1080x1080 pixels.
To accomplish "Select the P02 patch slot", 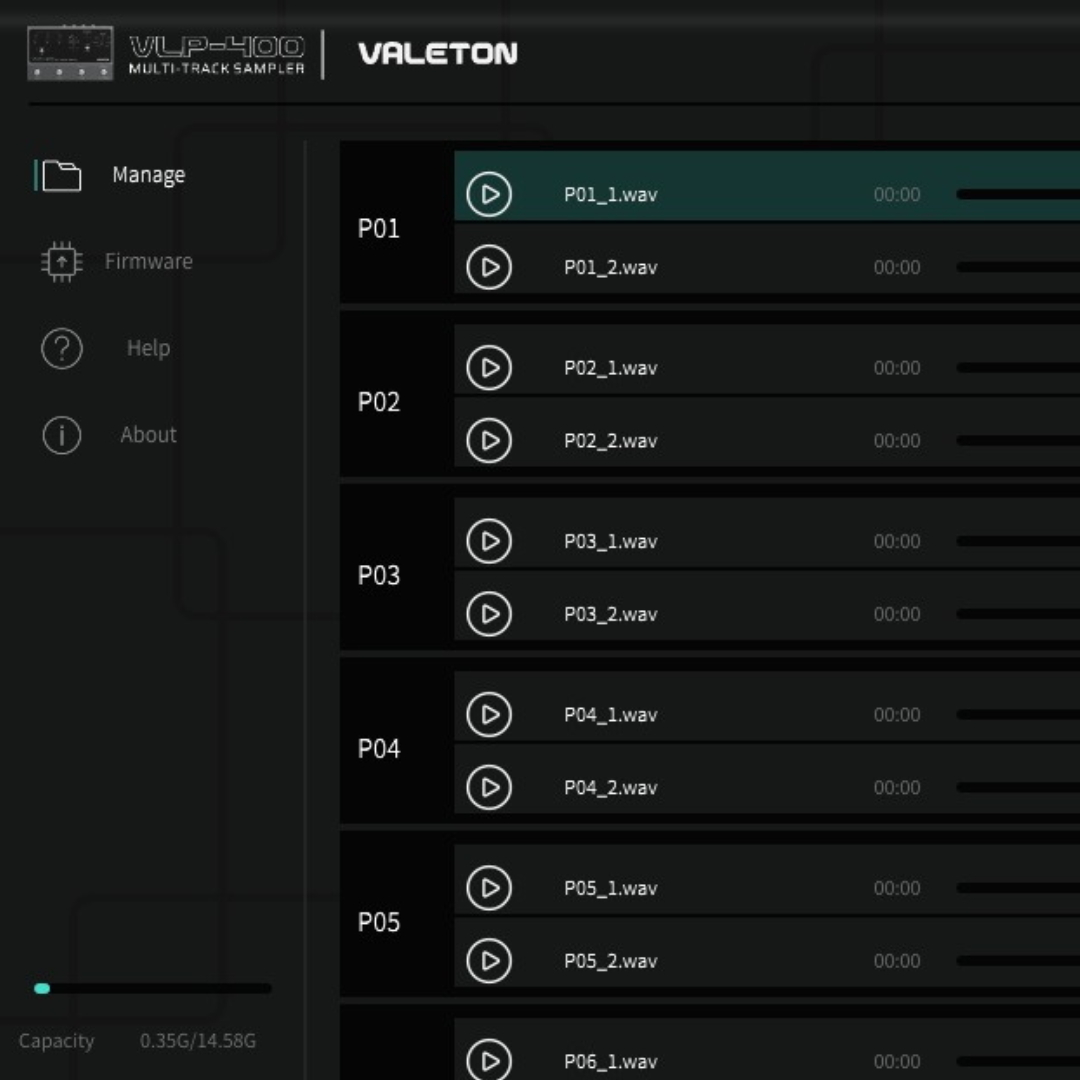I will [379, 402].
